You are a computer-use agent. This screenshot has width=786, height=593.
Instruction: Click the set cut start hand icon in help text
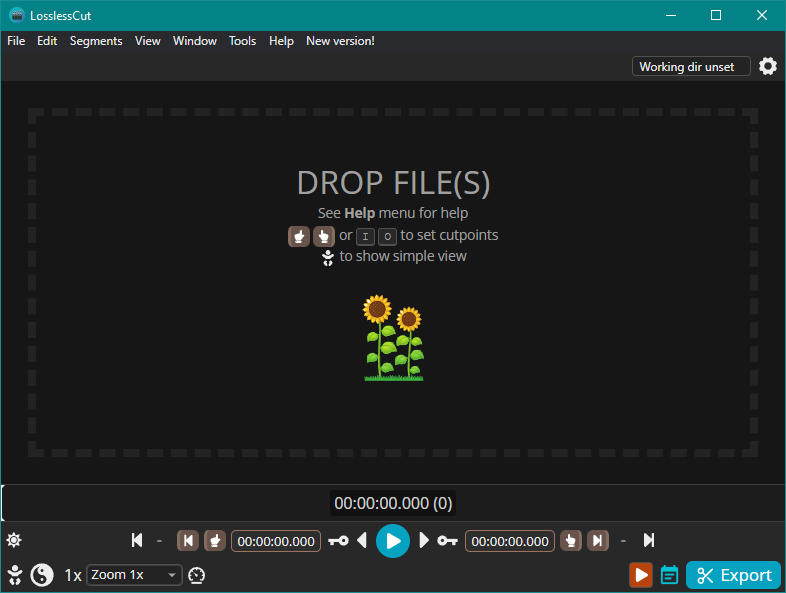(x=299, y=236)
